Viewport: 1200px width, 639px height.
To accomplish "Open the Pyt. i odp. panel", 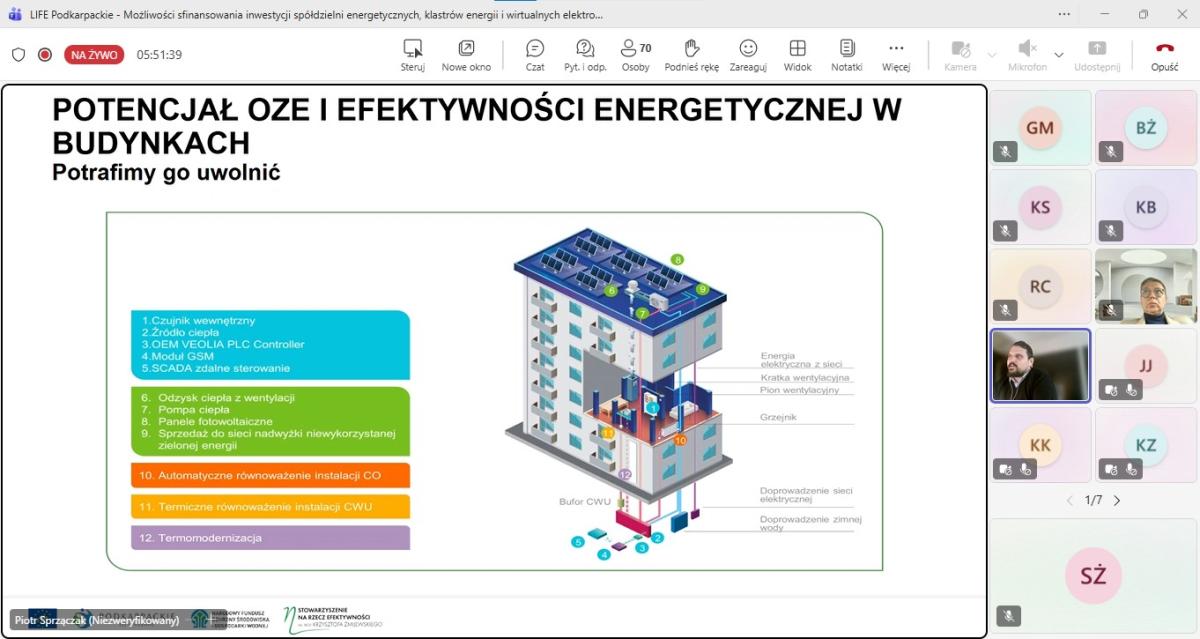I will click(585, 54).
